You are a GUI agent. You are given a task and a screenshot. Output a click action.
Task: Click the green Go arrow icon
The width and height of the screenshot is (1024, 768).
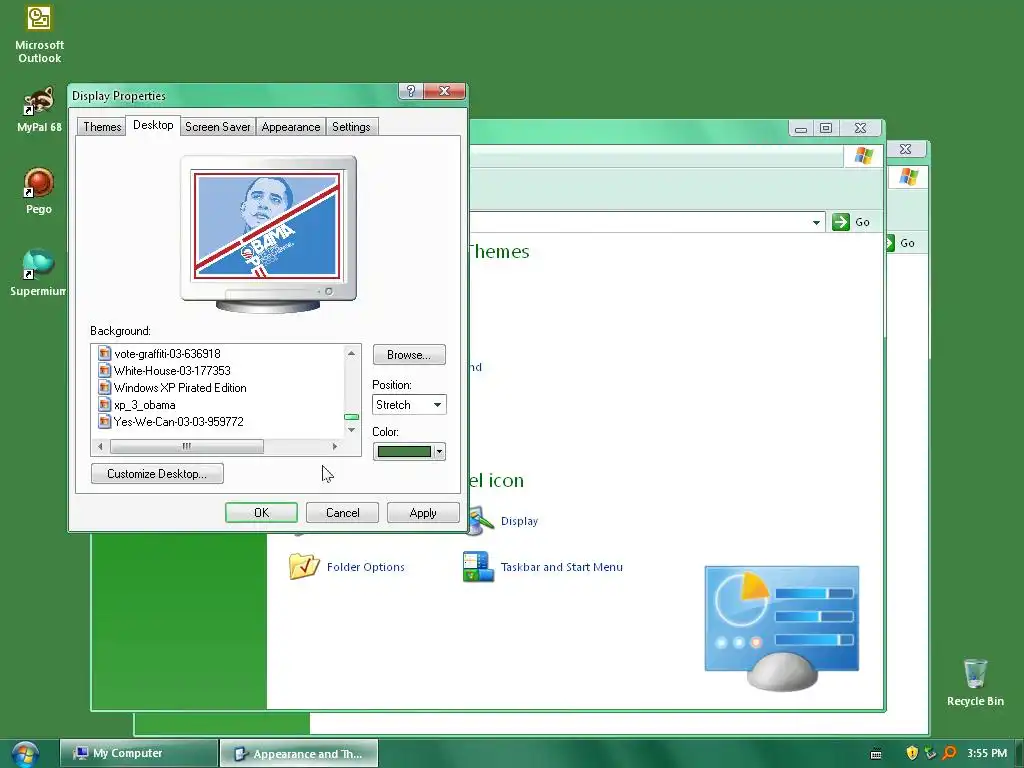[840, 222]
